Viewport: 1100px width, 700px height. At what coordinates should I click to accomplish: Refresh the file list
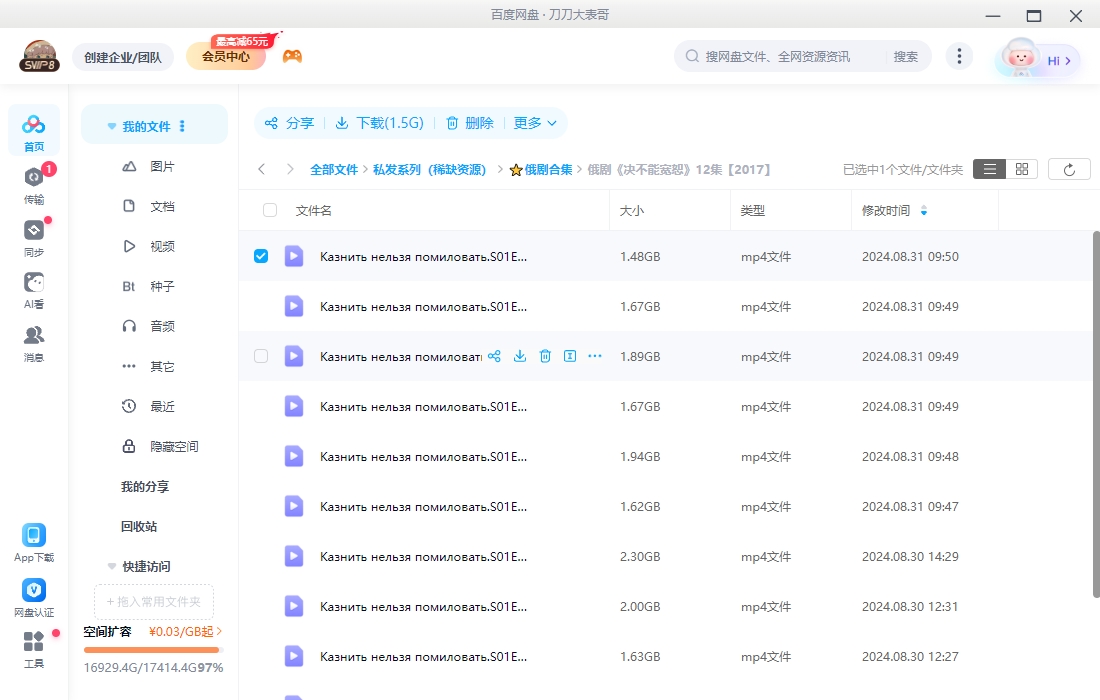point(1069,168)
